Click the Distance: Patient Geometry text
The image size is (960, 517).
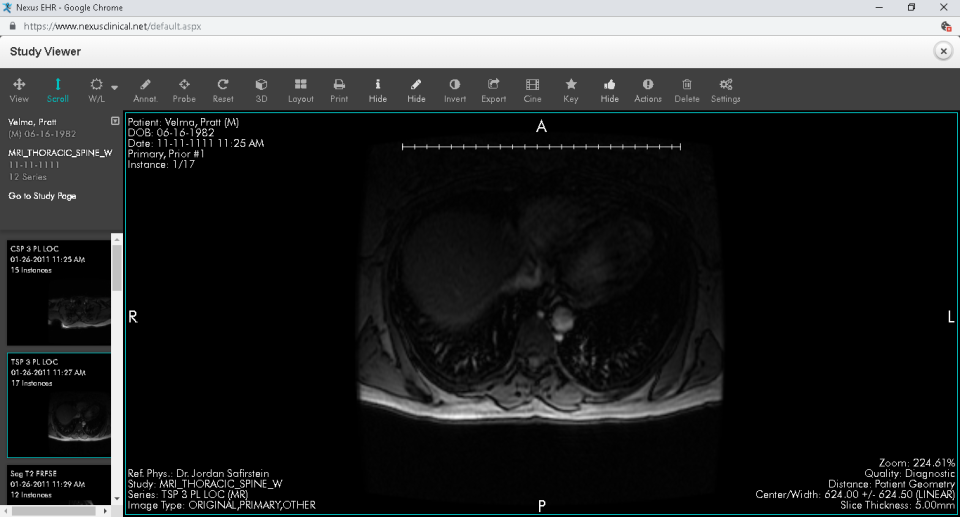(891, 484)
